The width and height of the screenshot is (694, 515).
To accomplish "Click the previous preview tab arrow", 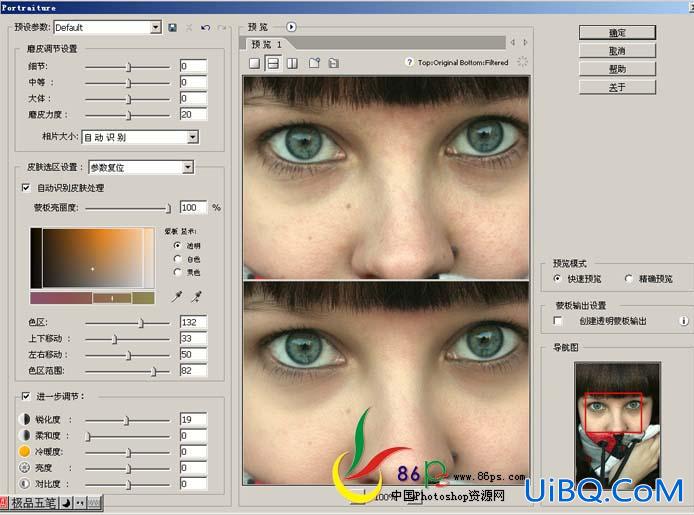I will pyautogui.click(x=513, y=42).
